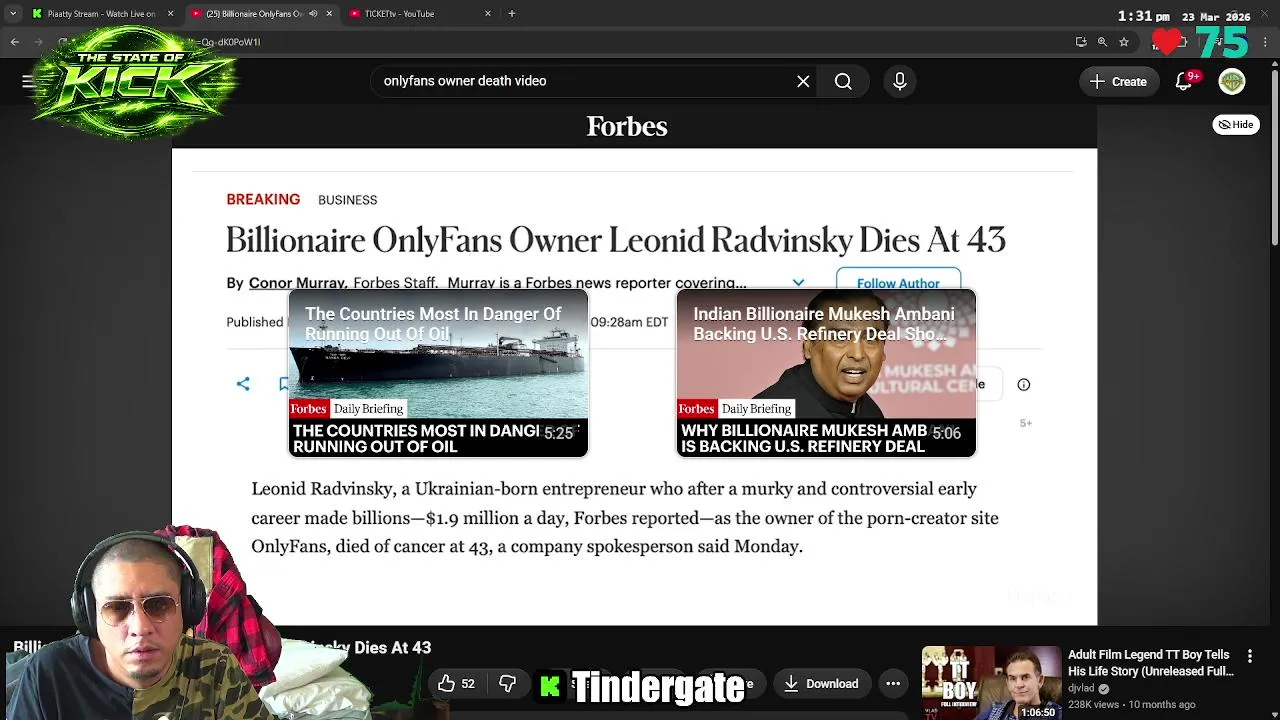Like the video with thumbs up
The image size is (1280, 720).
(x=456, y=684)
